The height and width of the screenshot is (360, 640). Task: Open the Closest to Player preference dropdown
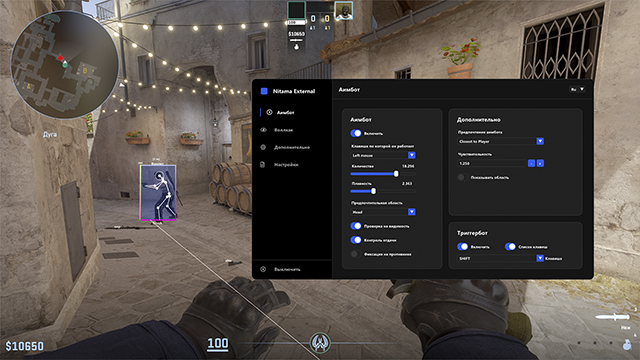(x=501, y=141)
